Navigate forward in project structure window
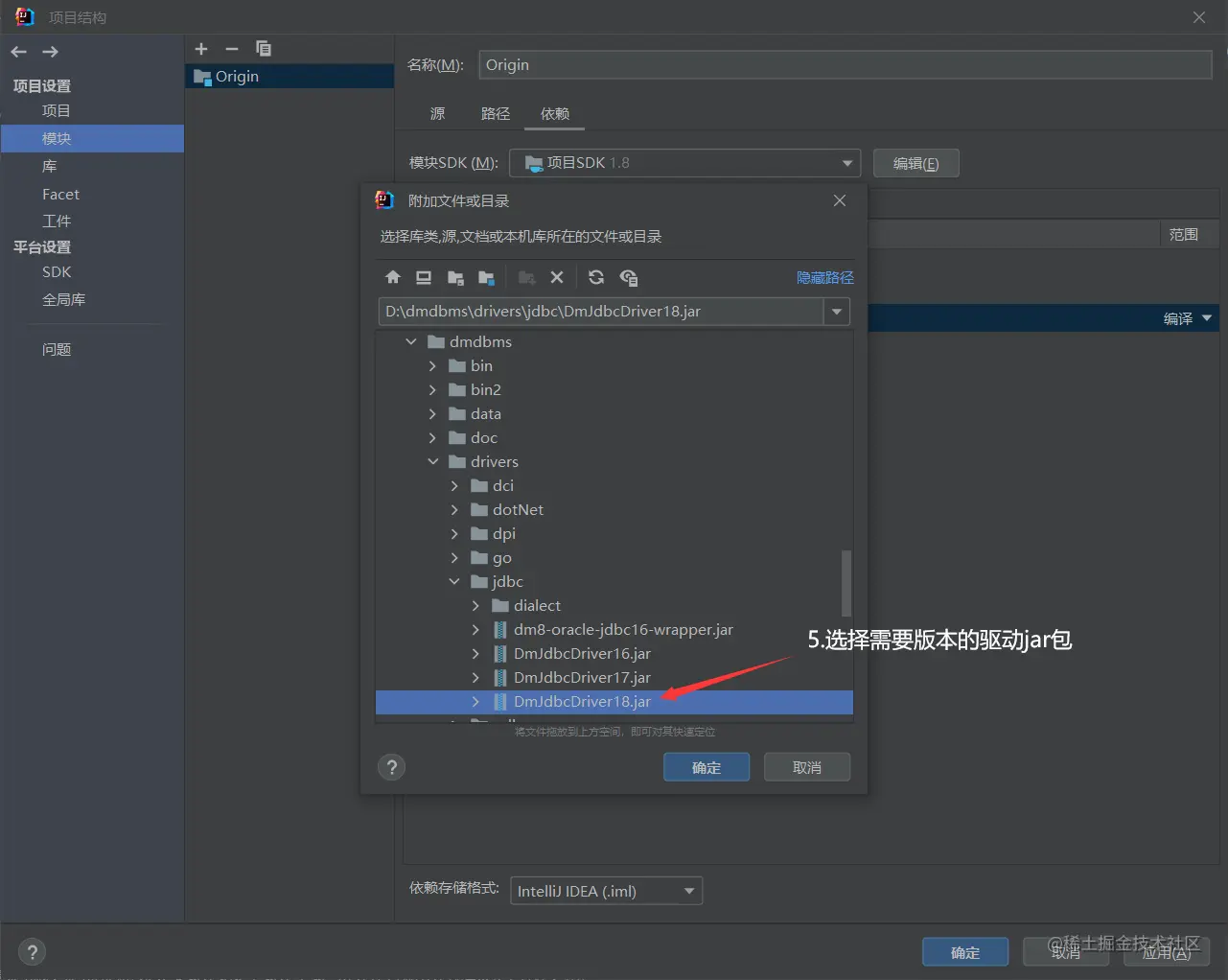1228x980 pixels. click(x=51, y=52)
